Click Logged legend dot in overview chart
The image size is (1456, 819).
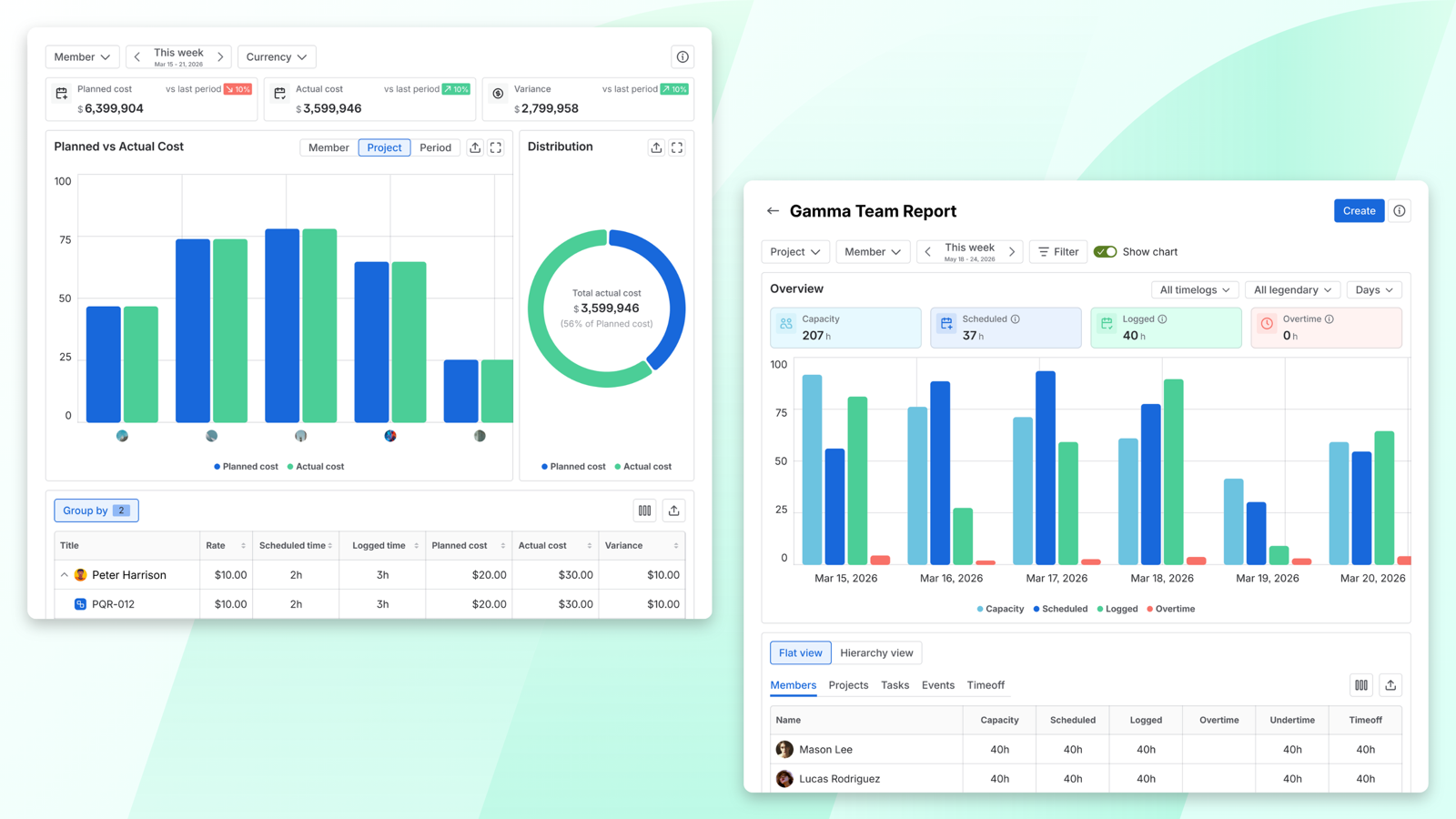[1100, 609]
